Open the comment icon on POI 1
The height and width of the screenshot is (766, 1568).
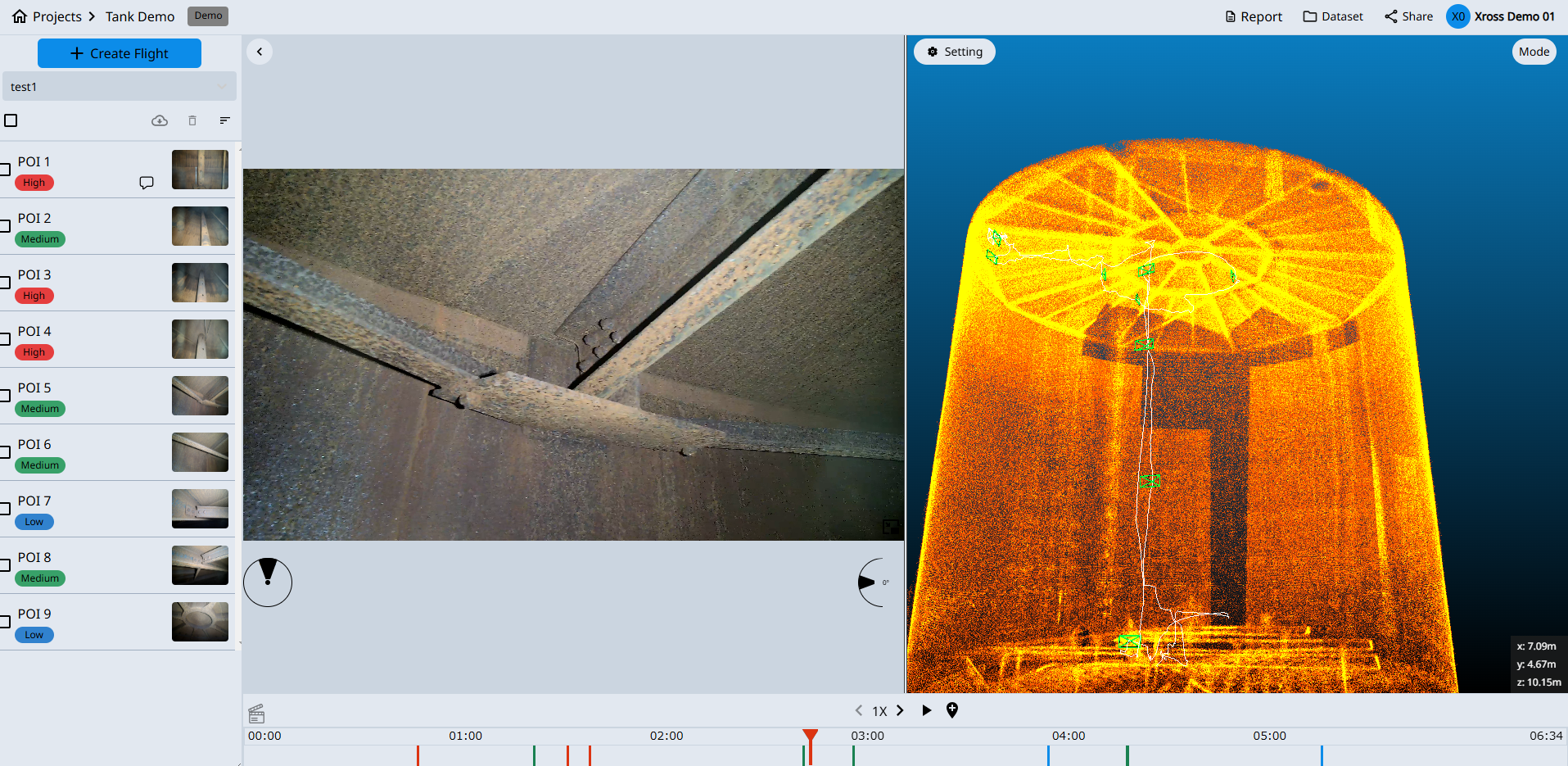click(x=147, y=183)
